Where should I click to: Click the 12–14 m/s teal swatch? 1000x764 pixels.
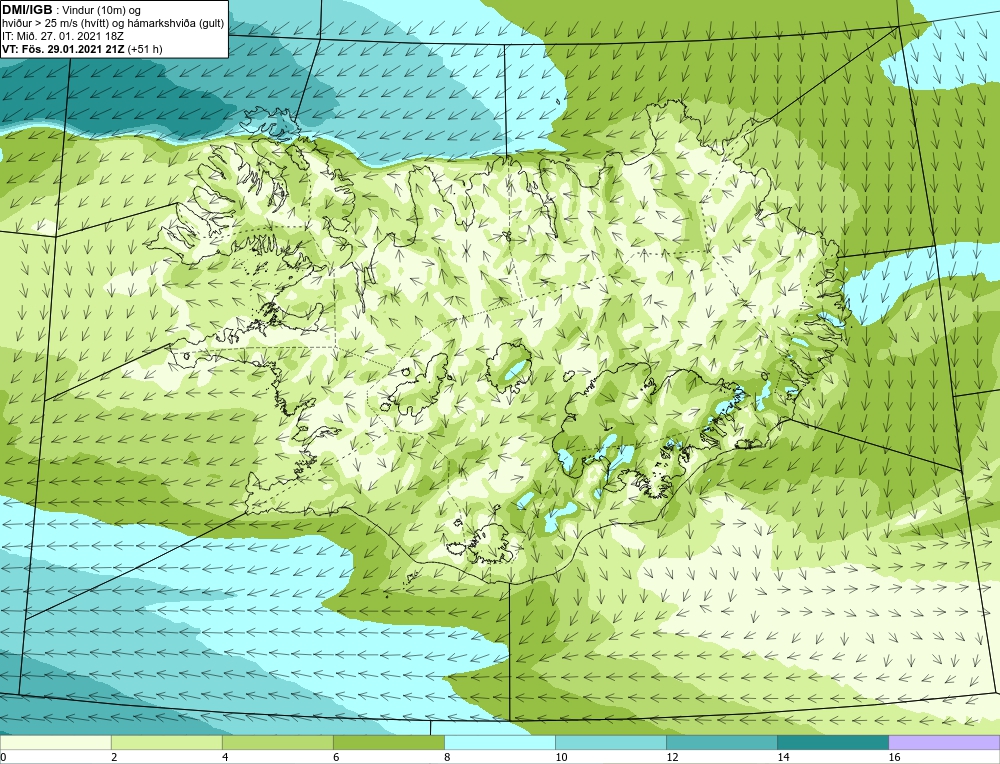click(x=722, y=742)
